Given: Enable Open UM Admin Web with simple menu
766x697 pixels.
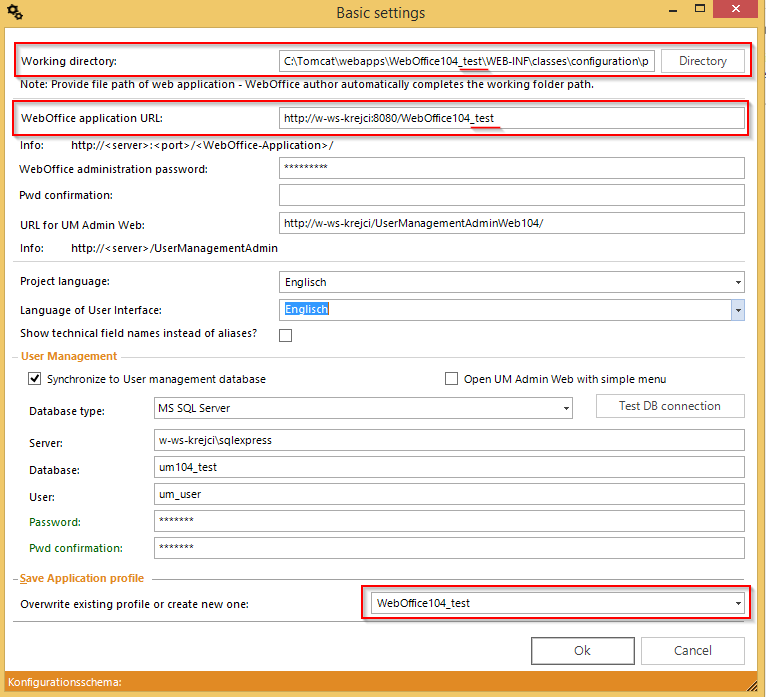Looking at the screenshot, I should tap(452, 379).
